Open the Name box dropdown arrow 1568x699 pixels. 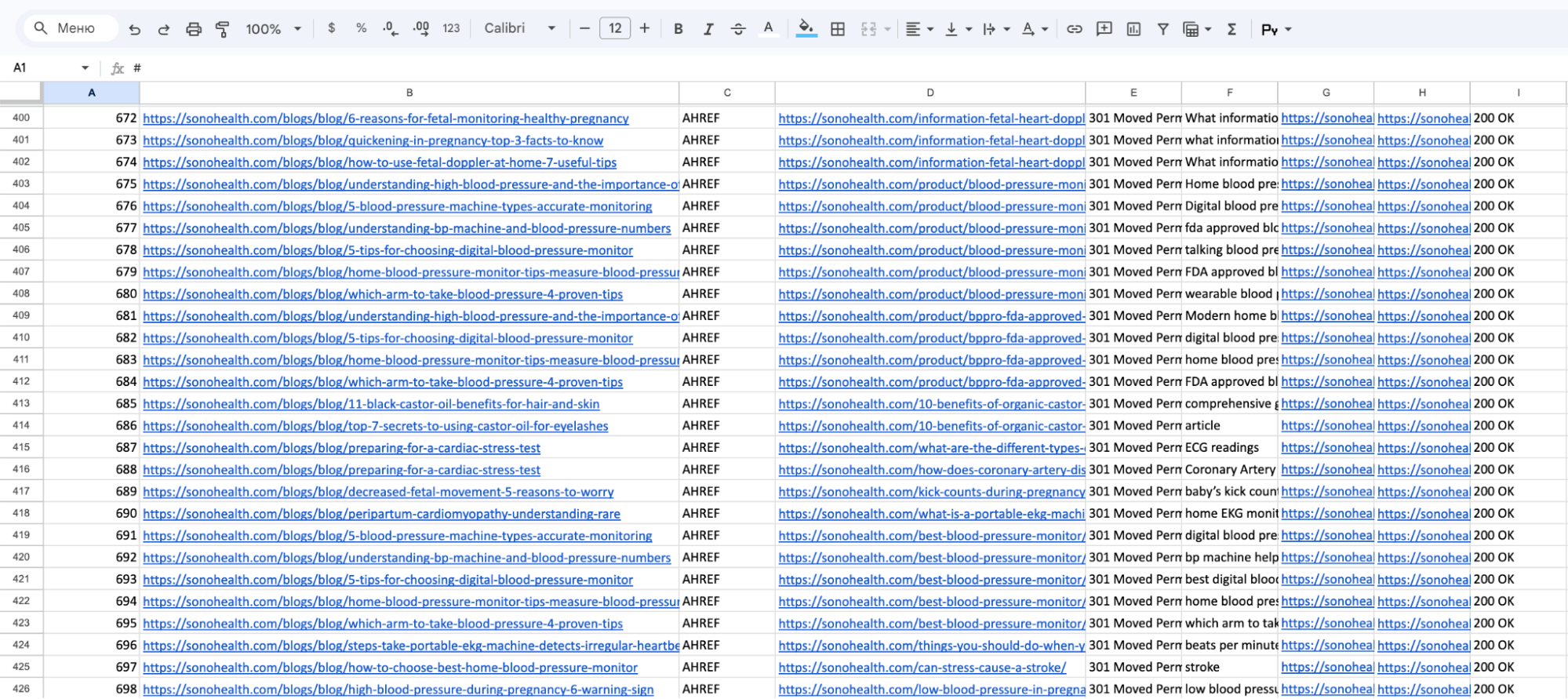(x=85, y=67)
